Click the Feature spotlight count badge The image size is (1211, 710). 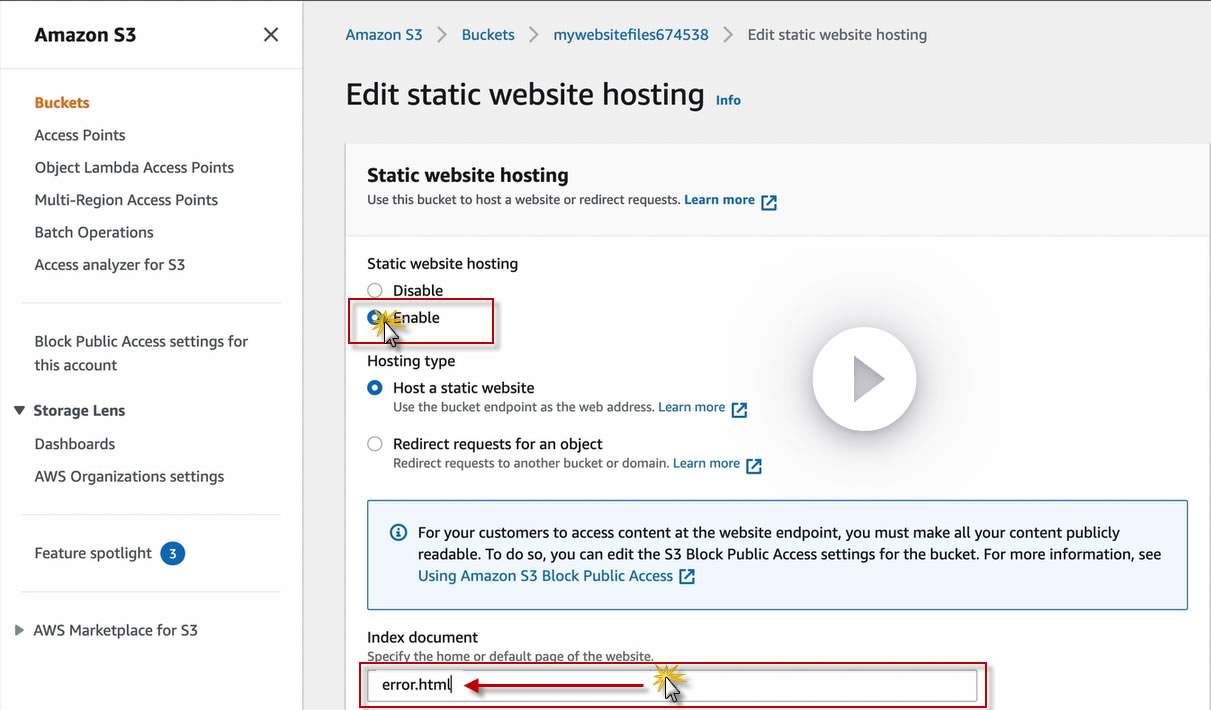pos(172,554)
